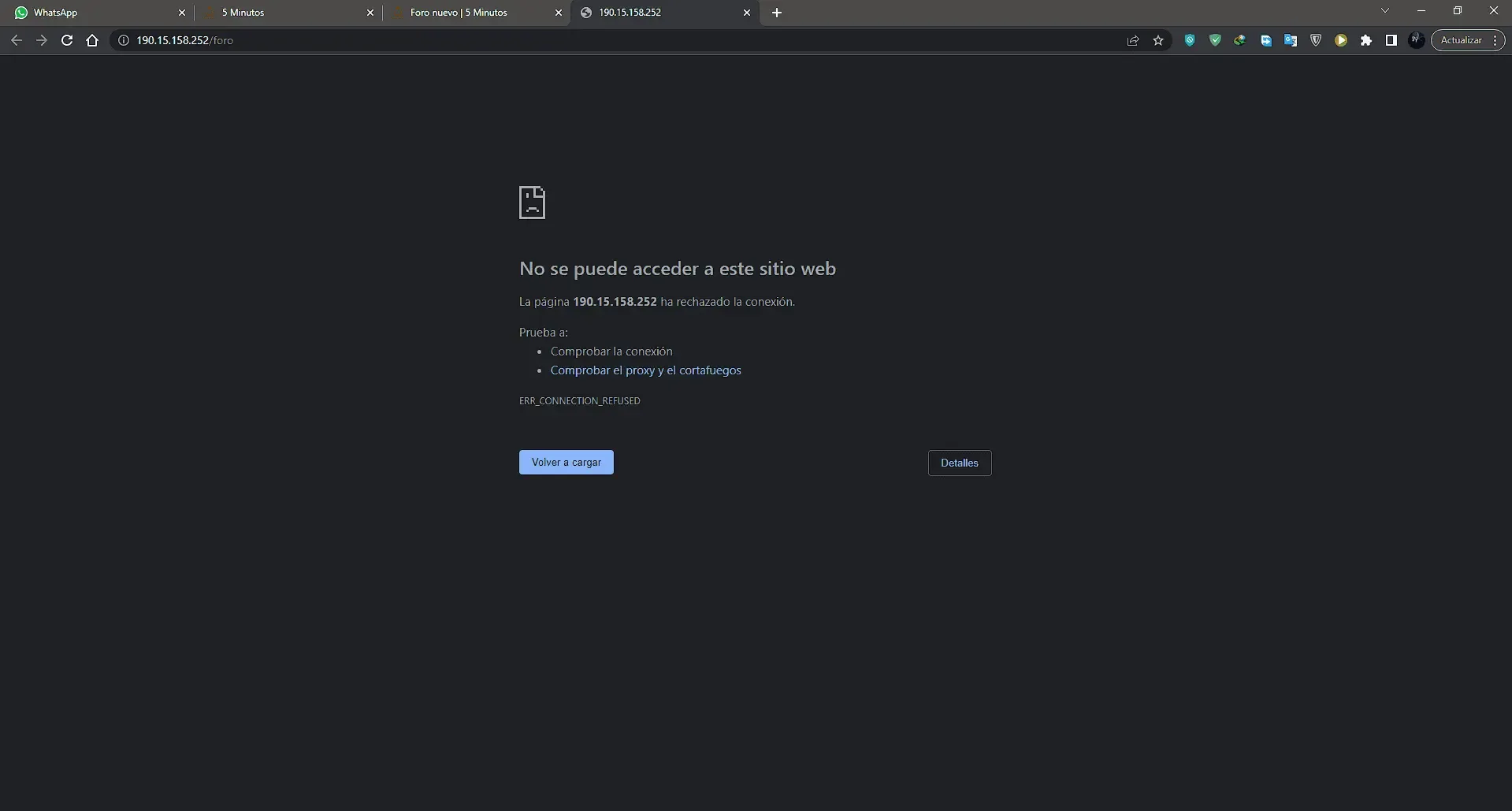
Task: Click Volver a cargar button
Action: [567, 463]
